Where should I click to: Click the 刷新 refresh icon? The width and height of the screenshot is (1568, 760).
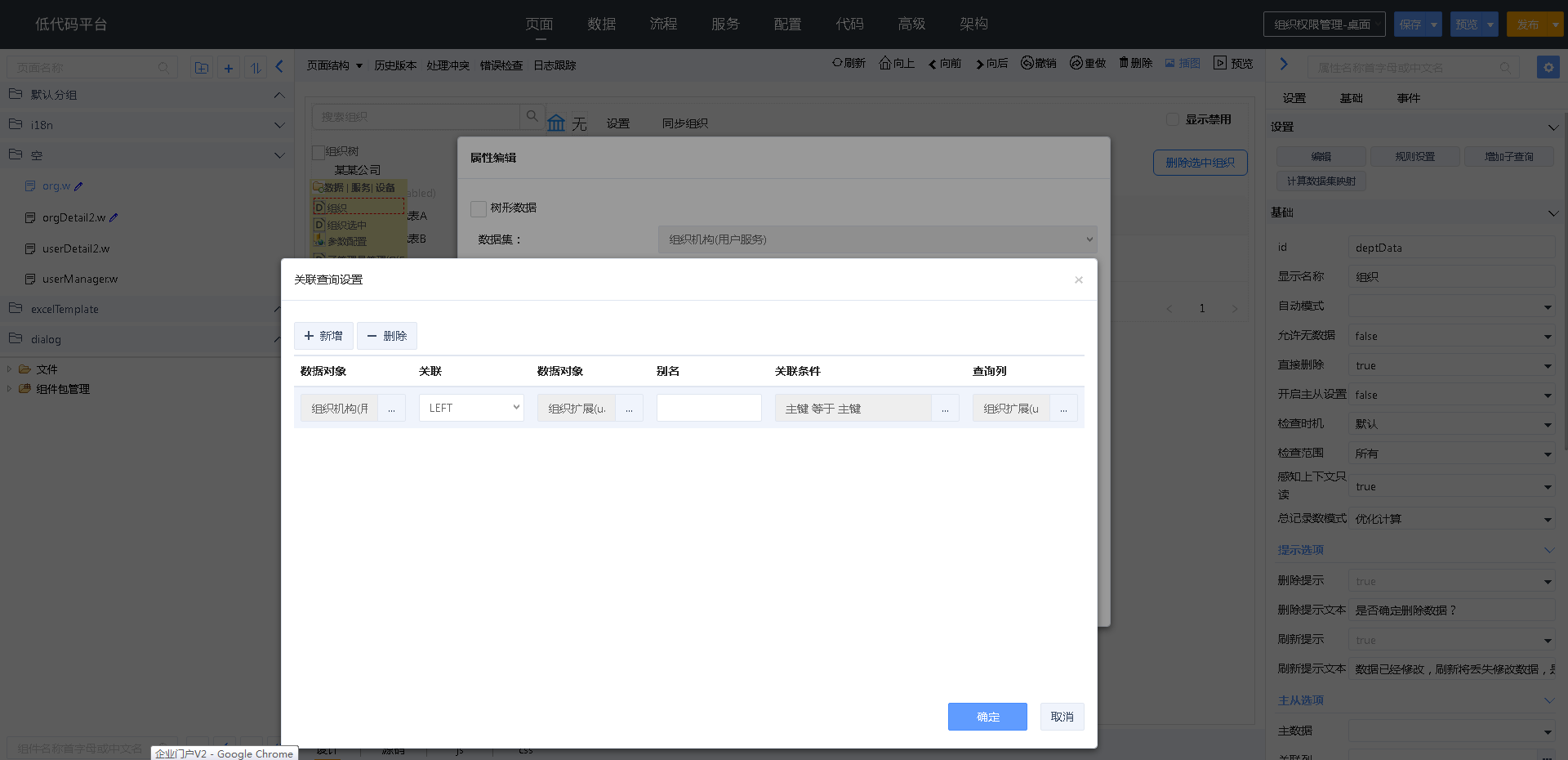849,63
